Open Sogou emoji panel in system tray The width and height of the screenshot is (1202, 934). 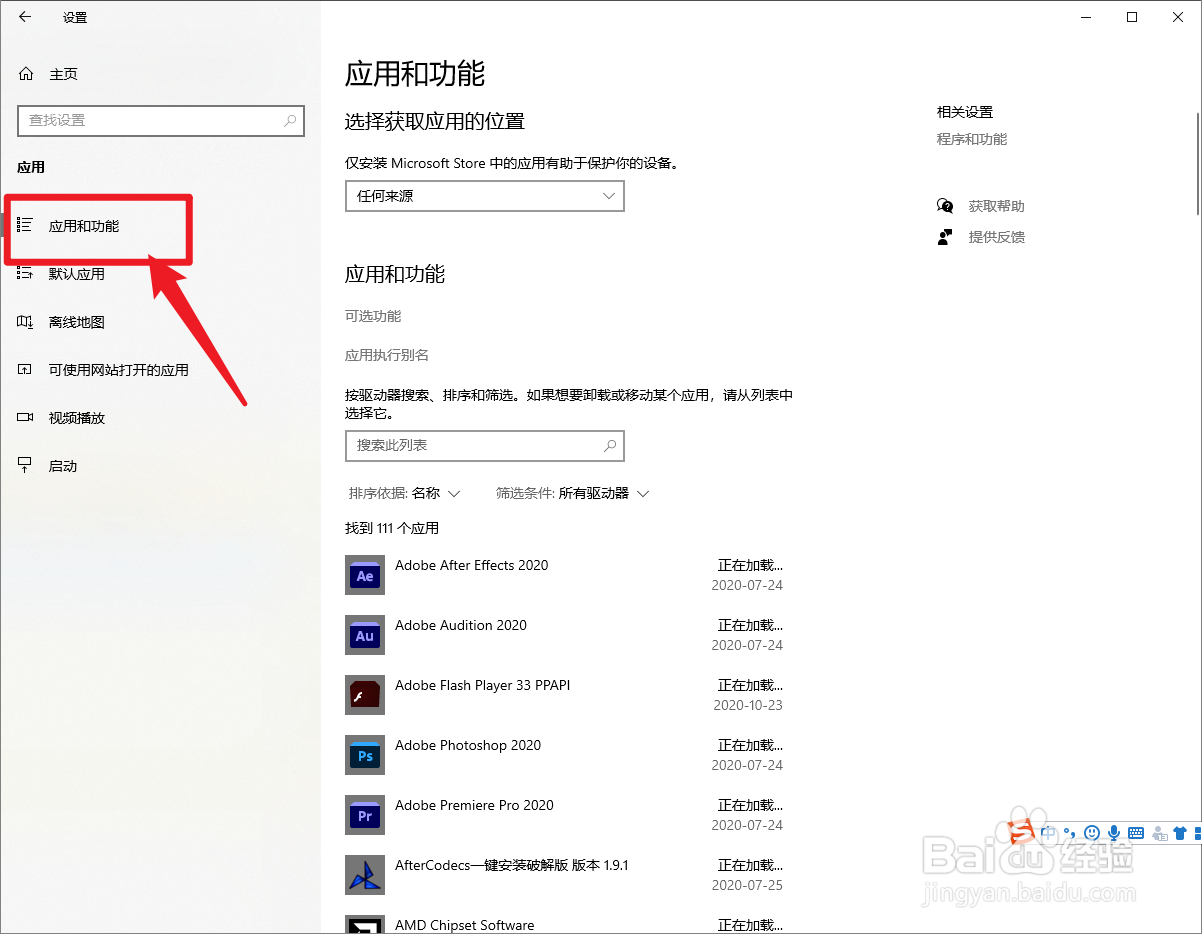tap(1091, 832)
